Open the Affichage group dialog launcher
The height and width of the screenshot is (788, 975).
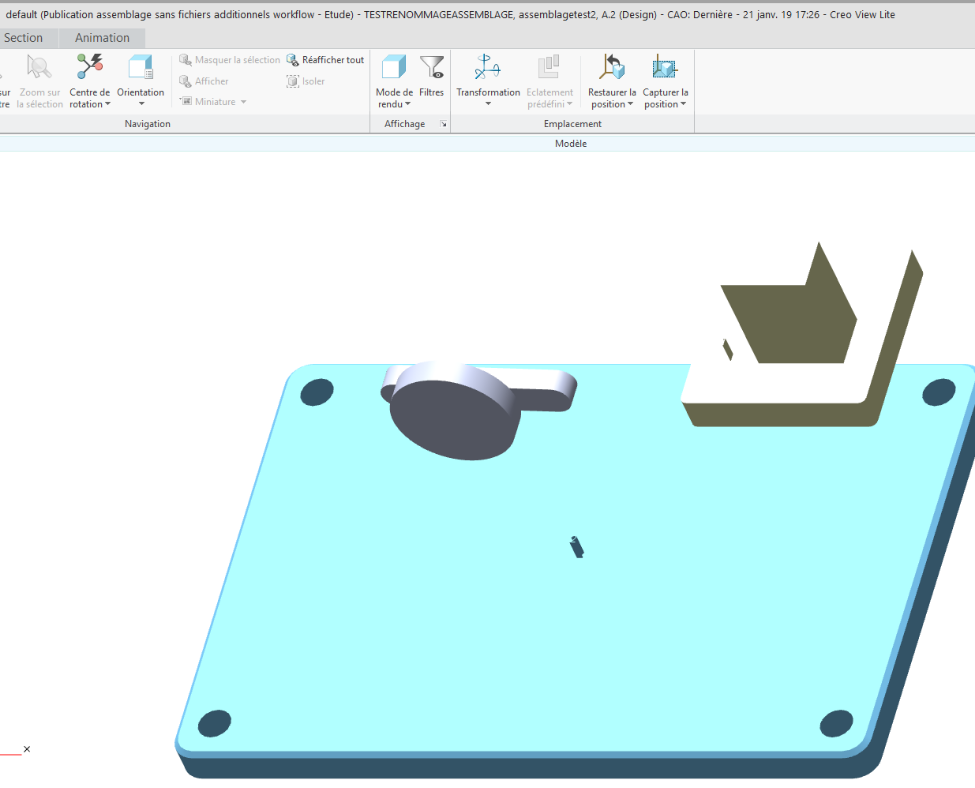[x=443, y=124]
